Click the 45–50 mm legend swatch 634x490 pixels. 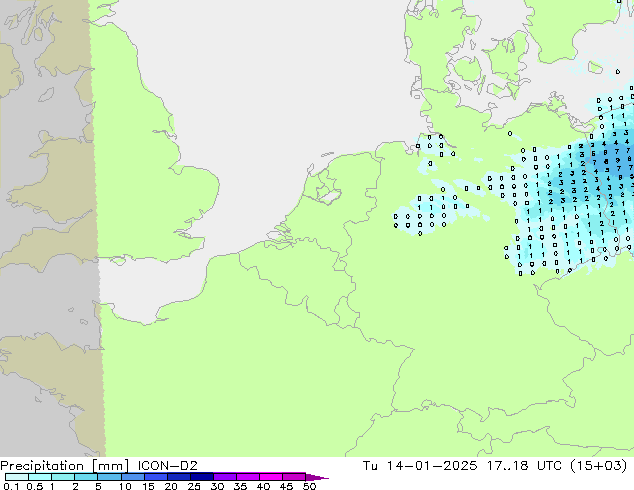294,477
